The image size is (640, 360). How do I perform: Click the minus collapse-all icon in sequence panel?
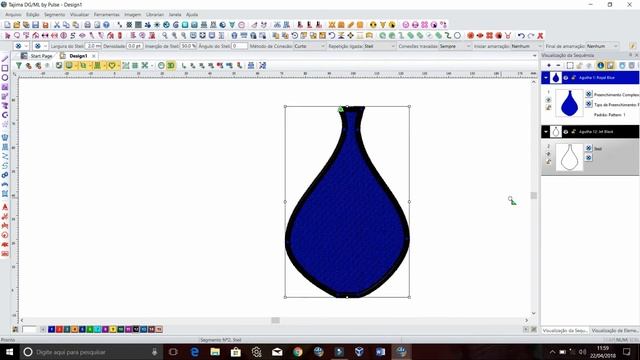(x=558, y=65)
